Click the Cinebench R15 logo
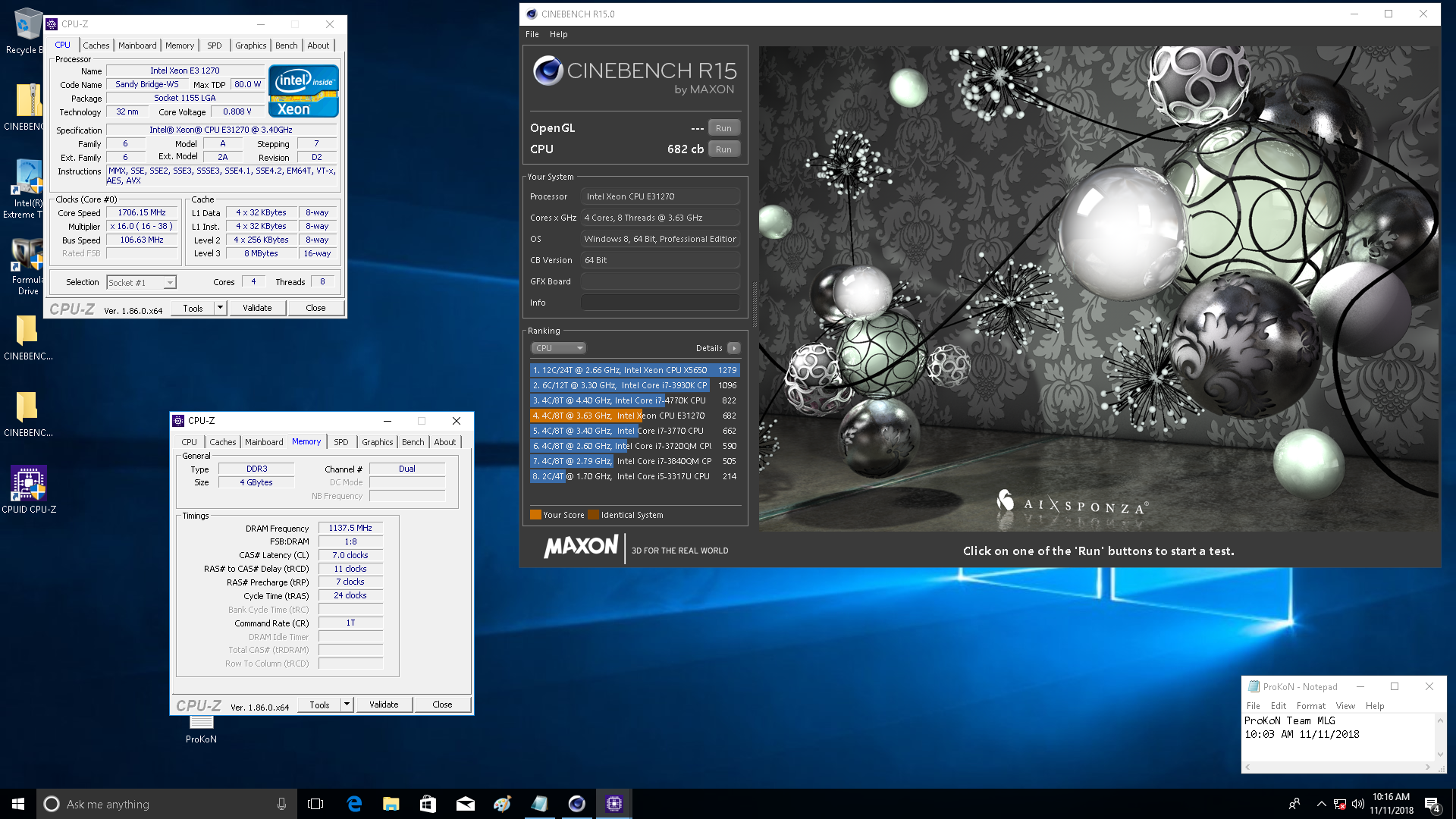Image resolution: width=1456 pixels, height=819 pixels. point(635,76)
